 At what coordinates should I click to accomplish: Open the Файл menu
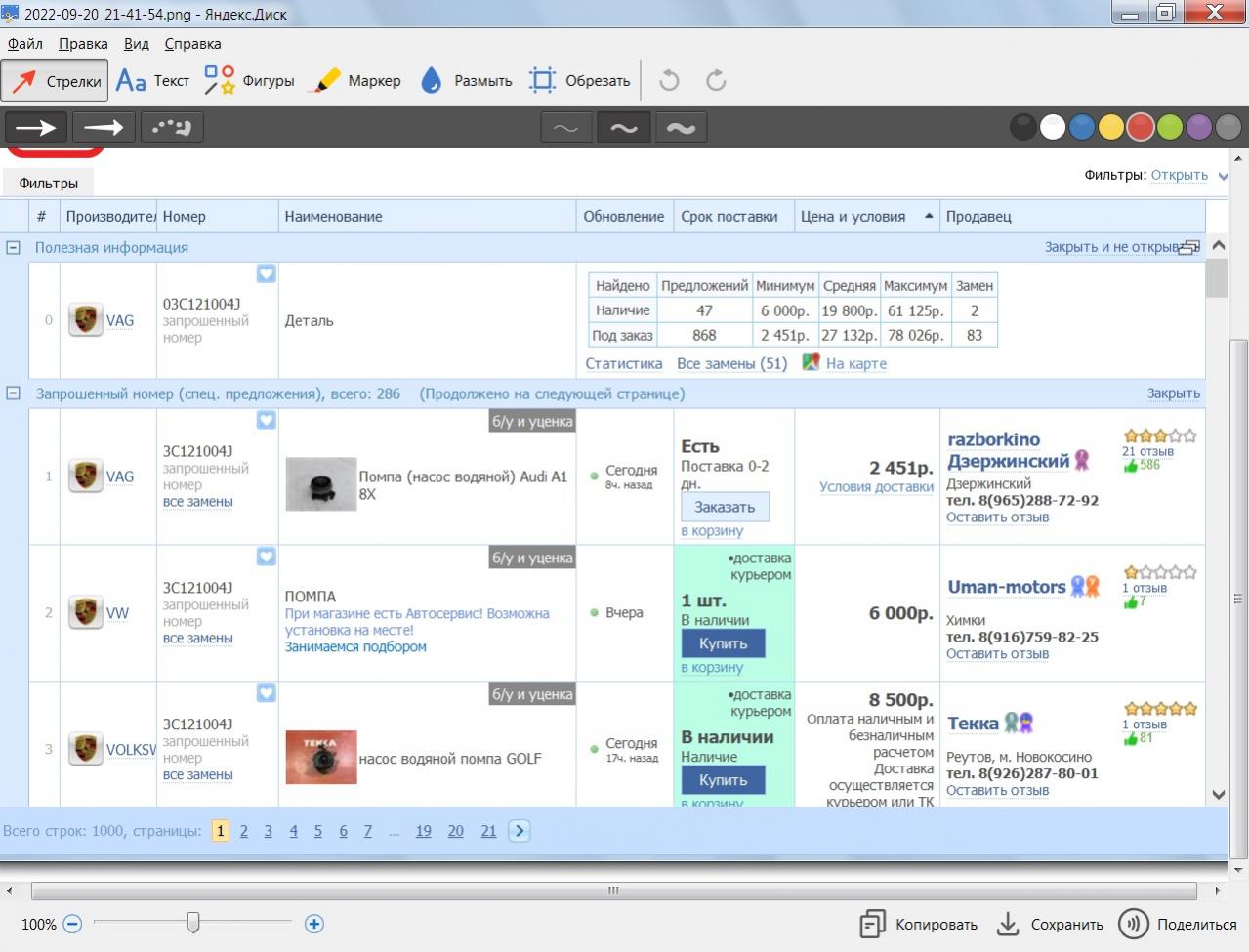pos(25,44)
